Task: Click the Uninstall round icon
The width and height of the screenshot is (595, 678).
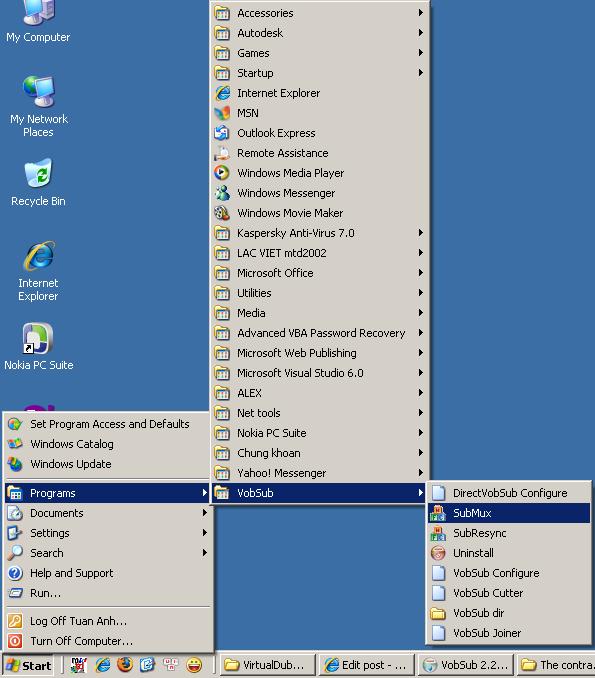Action: 438,553
